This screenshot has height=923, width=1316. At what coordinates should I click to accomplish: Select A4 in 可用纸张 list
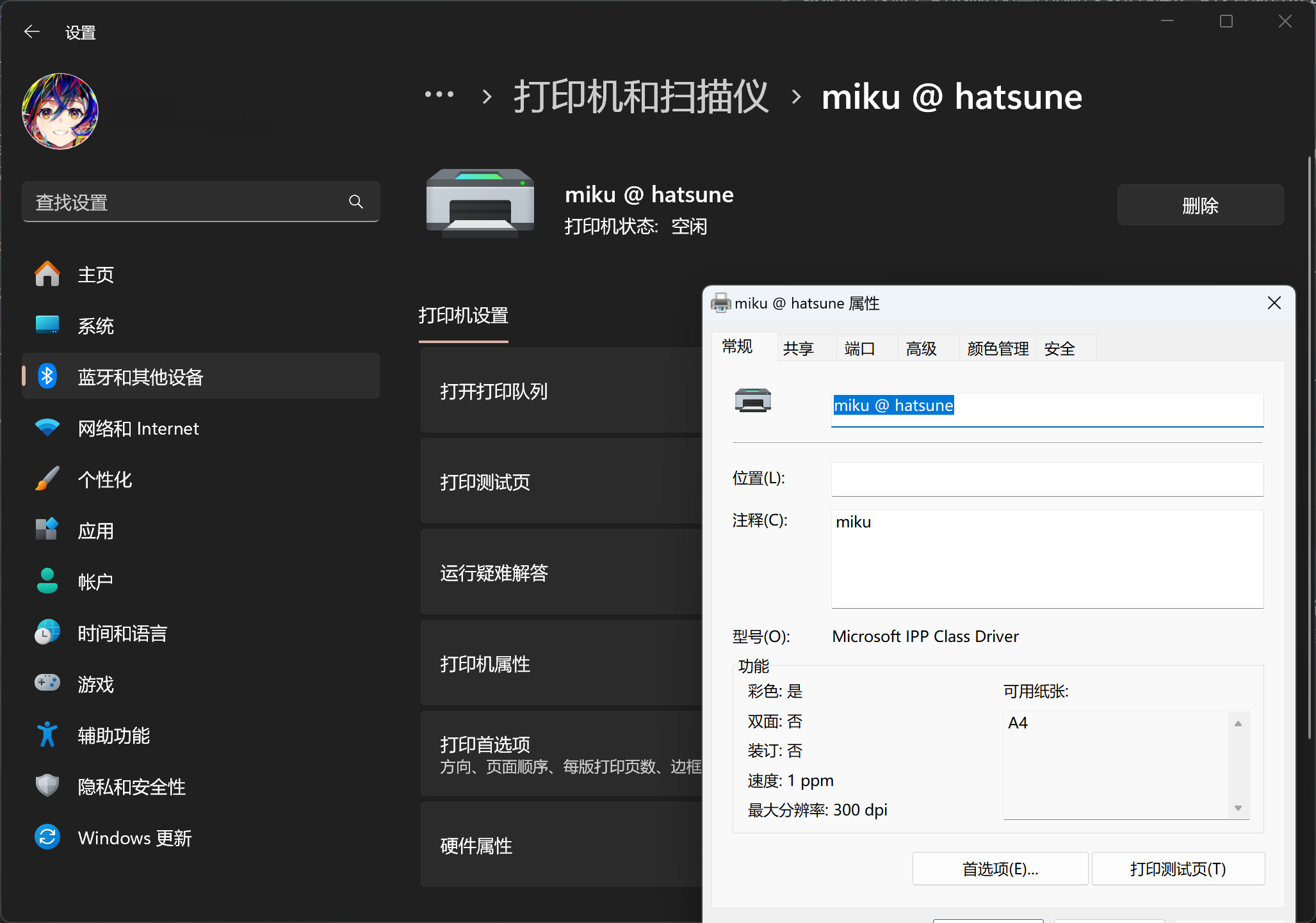coord(1018,723)
